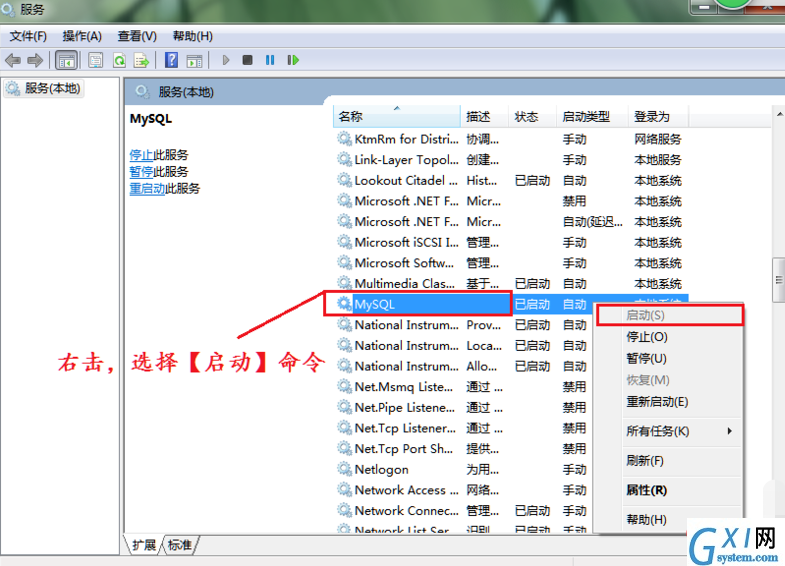Select the Microsoft iSCSI I... service row

coord(511,242)
